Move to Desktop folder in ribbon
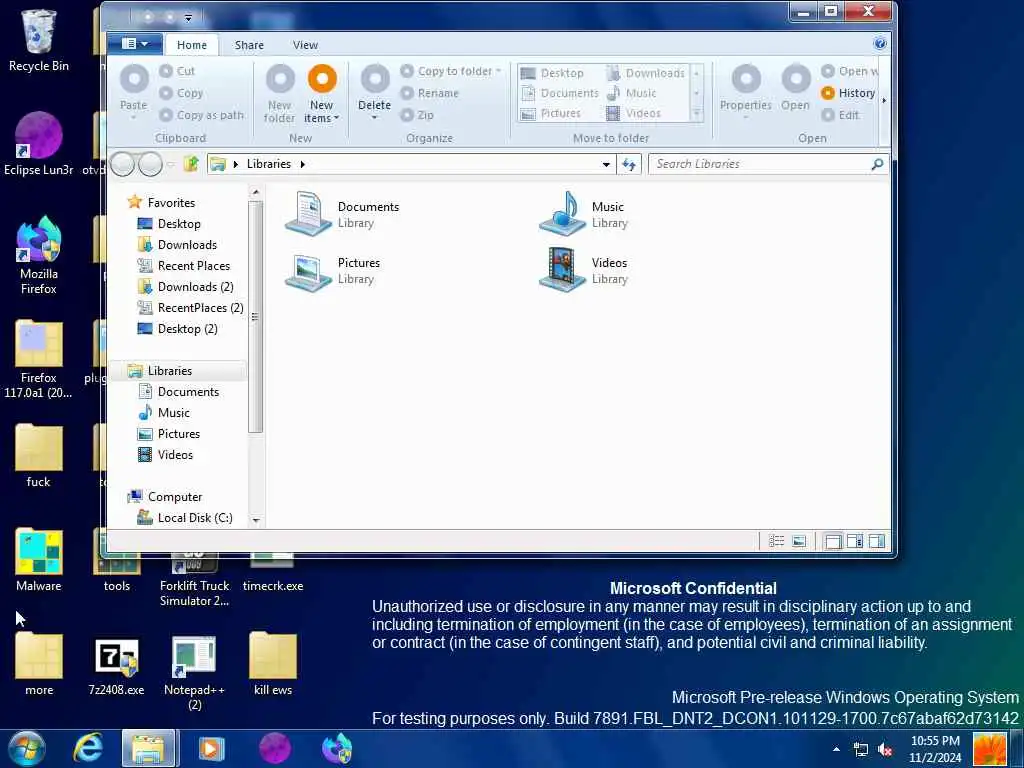The width and height of the screenshot is (1024, 768). (x=552, y=73)
